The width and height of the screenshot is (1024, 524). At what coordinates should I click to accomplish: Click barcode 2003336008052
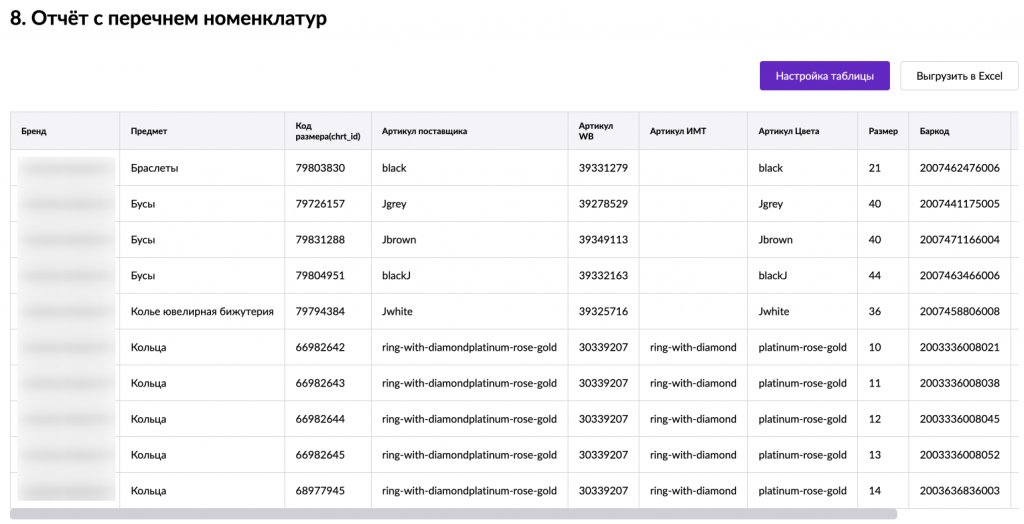[x=959, y=455]
